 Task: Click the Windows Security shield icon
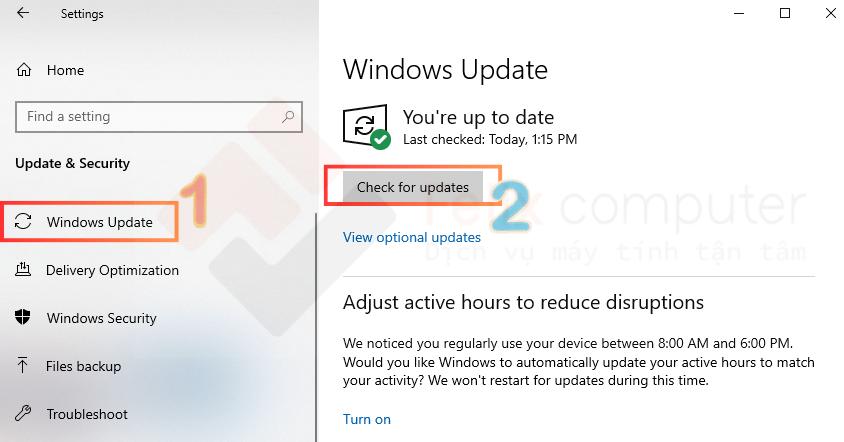pyautogui.click(x=23, y=317)
